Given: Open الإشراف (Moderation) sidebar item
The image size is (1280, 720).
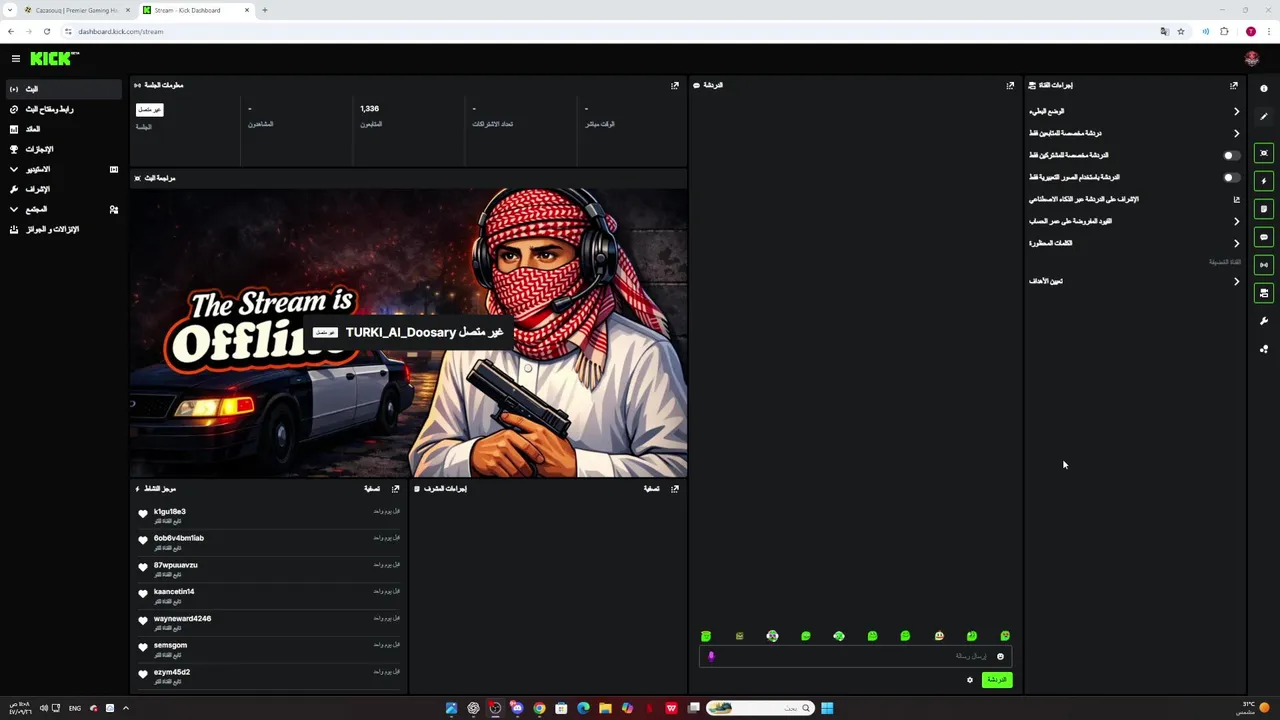Looking at the screenshot, I should 63,189.
